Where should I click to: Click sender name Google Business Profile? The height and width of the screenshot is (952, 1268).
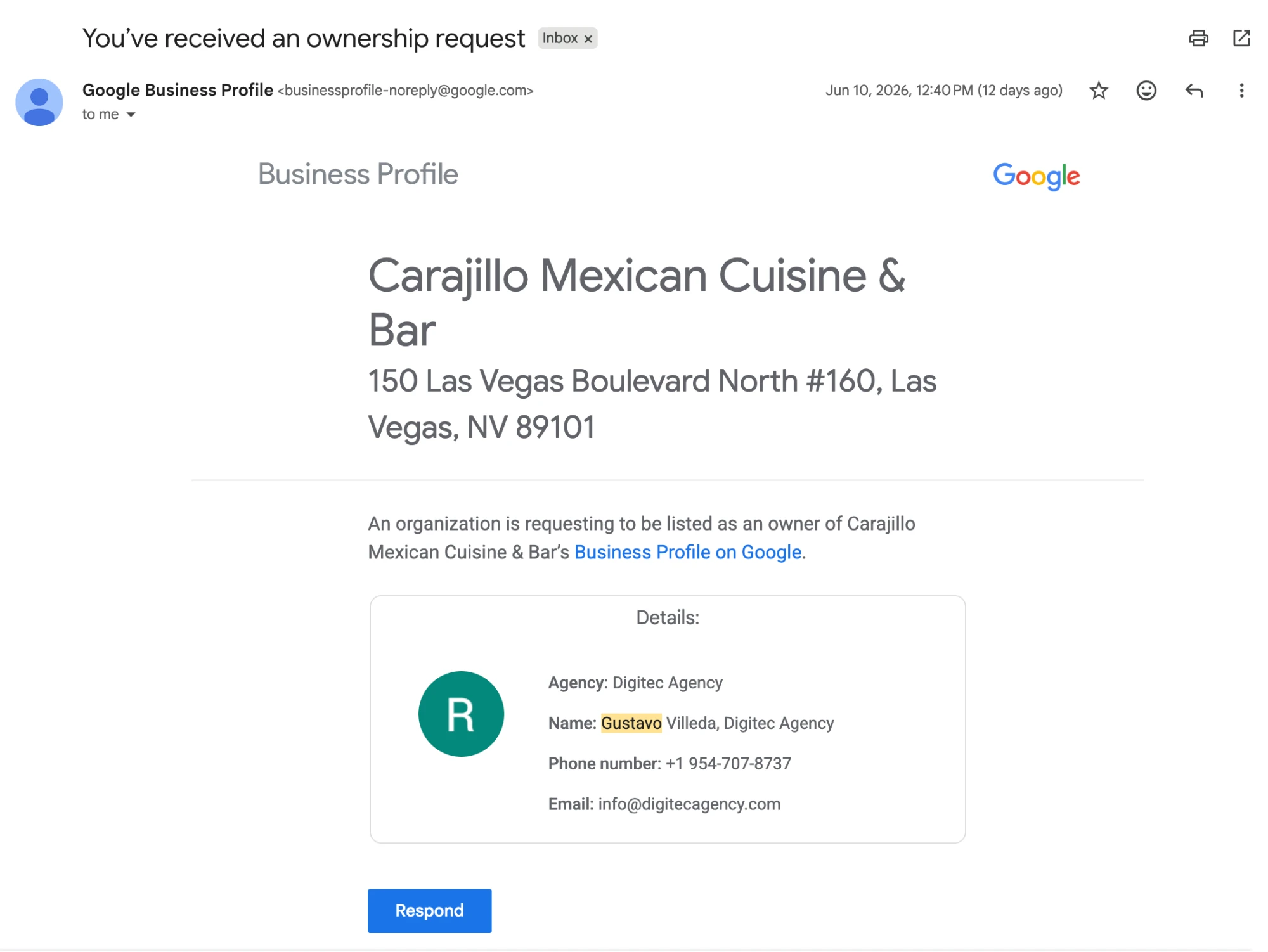click(x=178, y=90)
